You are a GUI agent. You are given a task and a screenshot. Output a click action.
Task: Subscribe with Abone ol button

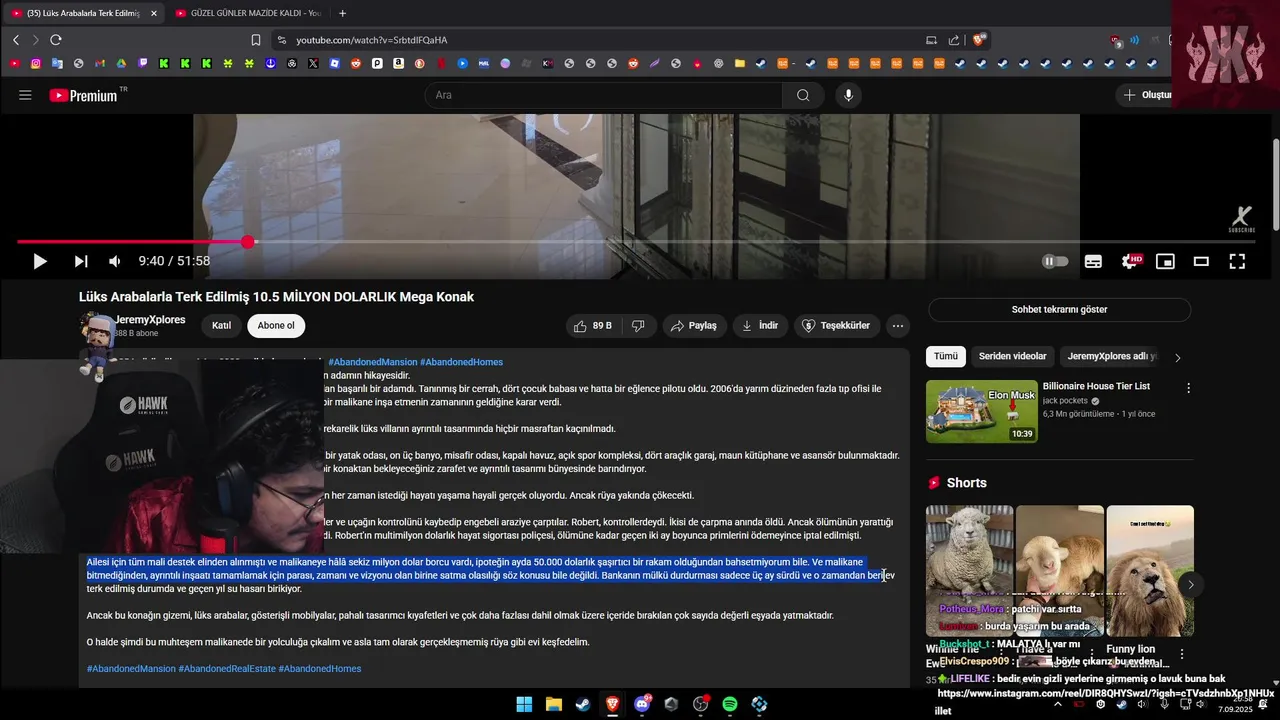click(276, 326)
